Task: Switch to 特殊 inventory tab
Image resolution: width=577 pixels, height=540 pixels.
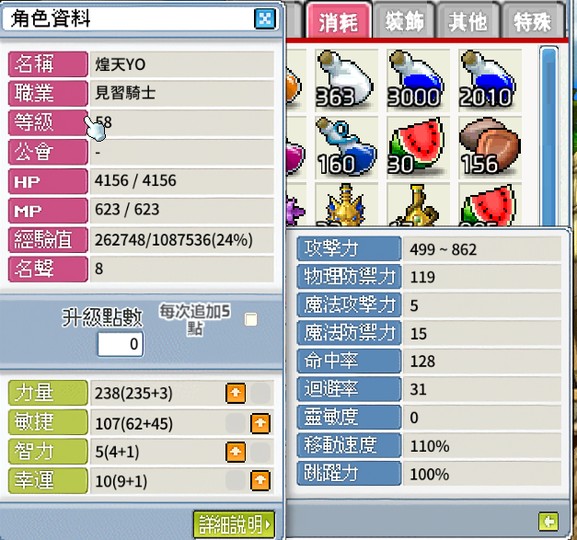Action: click(x=532, y=21)
